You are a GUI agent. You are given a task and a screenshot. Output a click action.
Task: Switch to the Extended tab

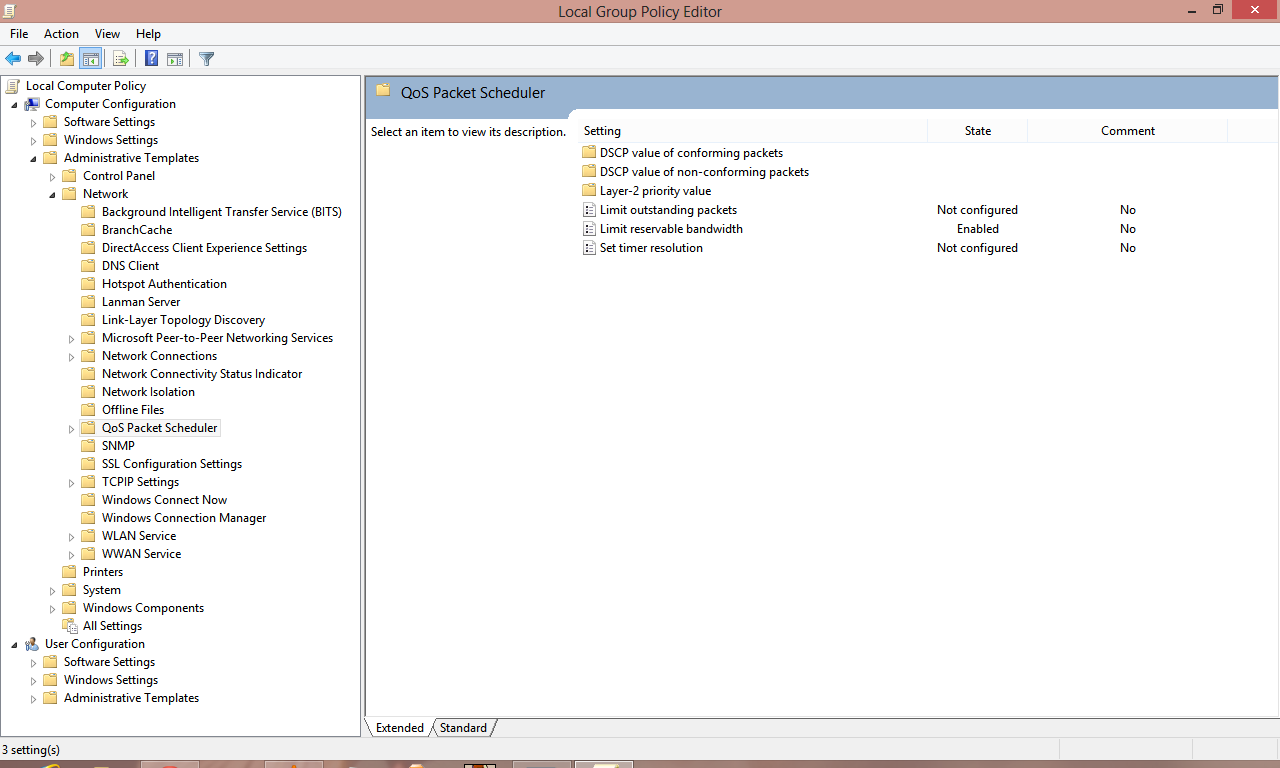click(400, 728)
